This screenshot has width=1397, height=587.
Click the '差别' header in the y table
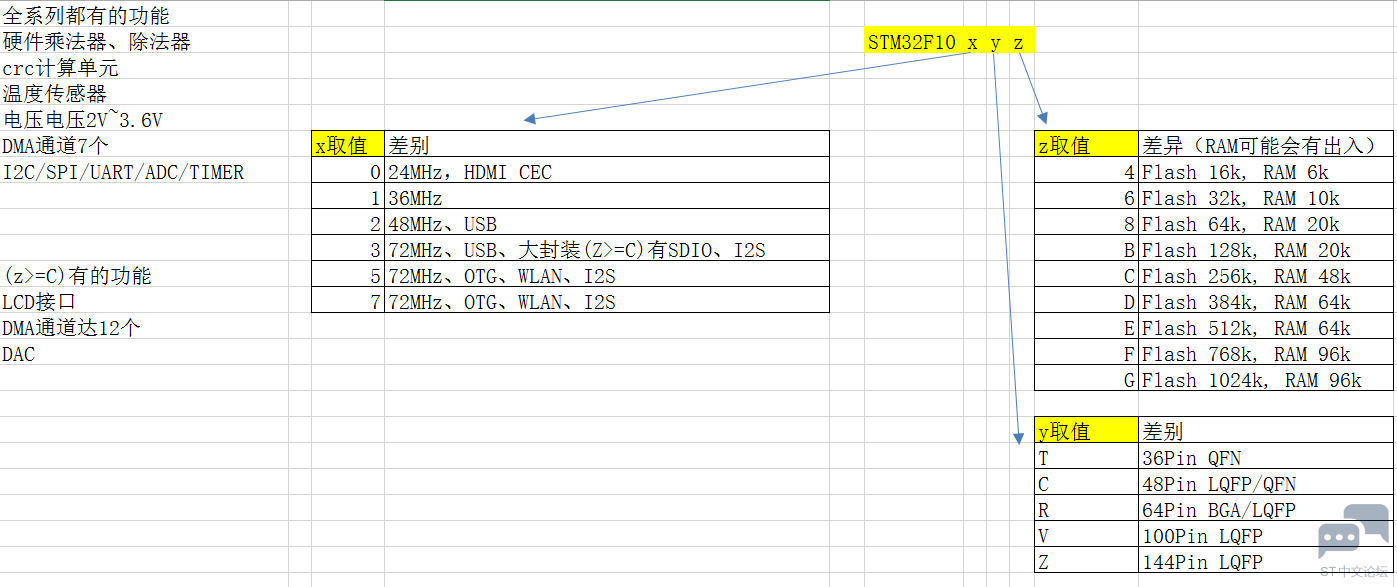click(1266, 431)
